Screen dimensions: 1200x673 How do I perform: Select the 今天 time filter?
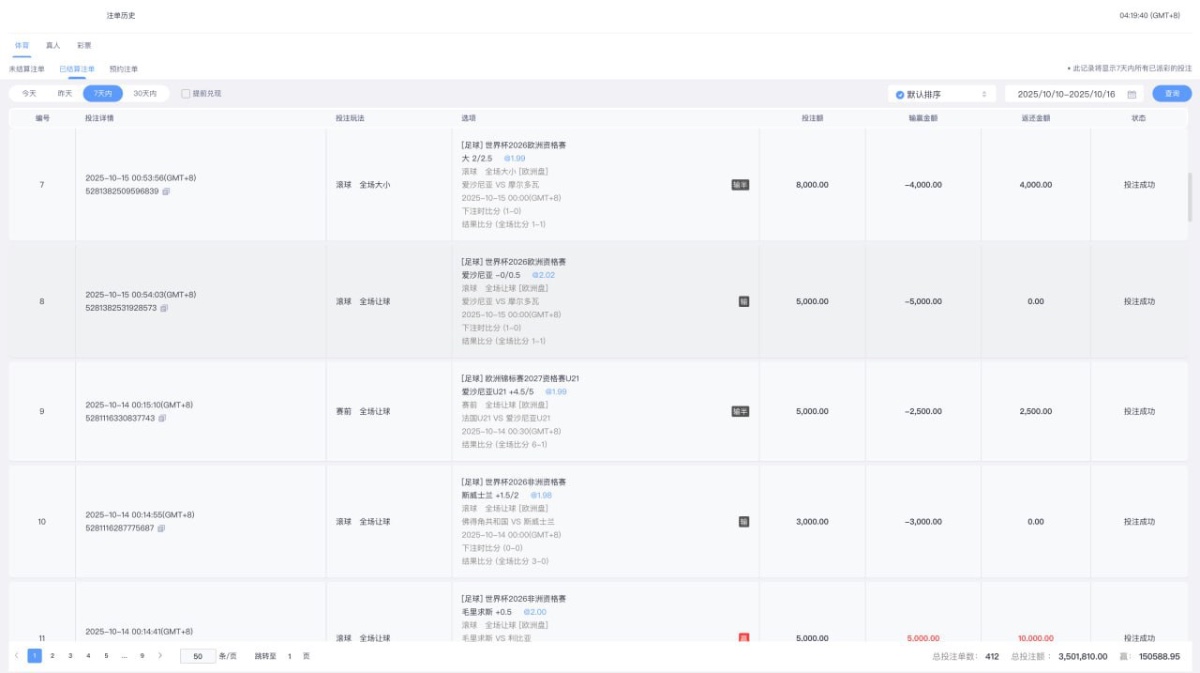[29, 93]
